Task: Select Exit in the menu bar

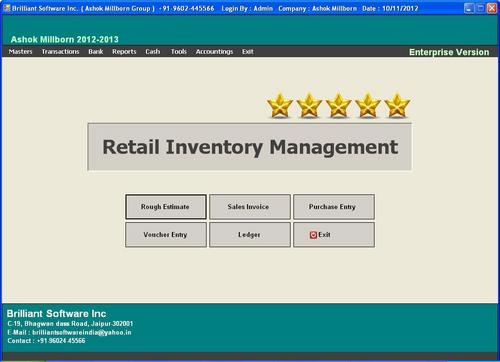Action: tap(248, 52)
